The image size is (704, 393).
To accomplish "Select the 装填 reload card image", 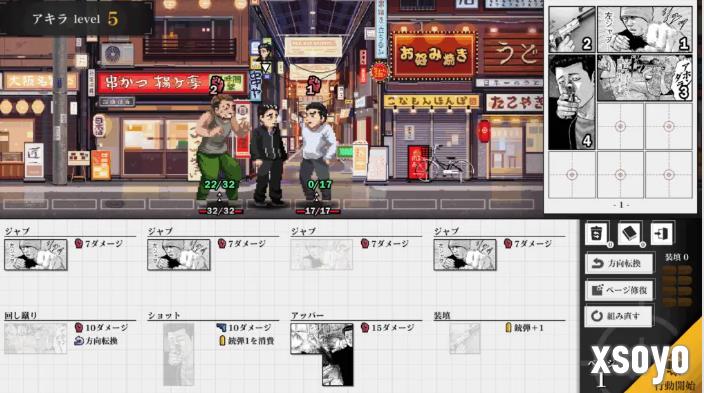I will click(x=465, y=338).
